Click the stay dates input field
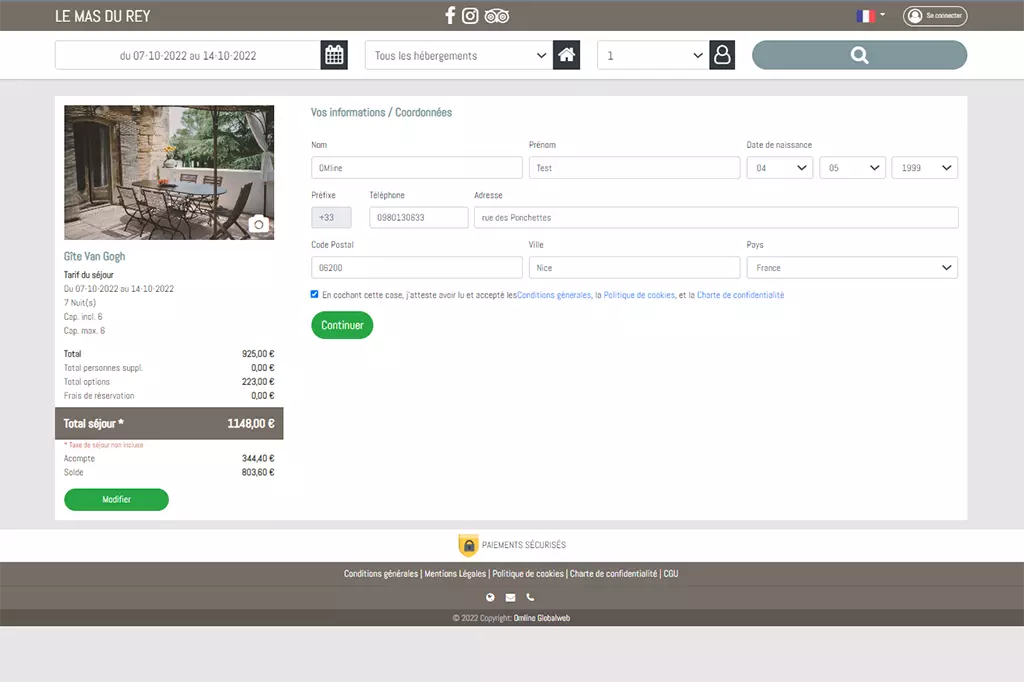 188,56
